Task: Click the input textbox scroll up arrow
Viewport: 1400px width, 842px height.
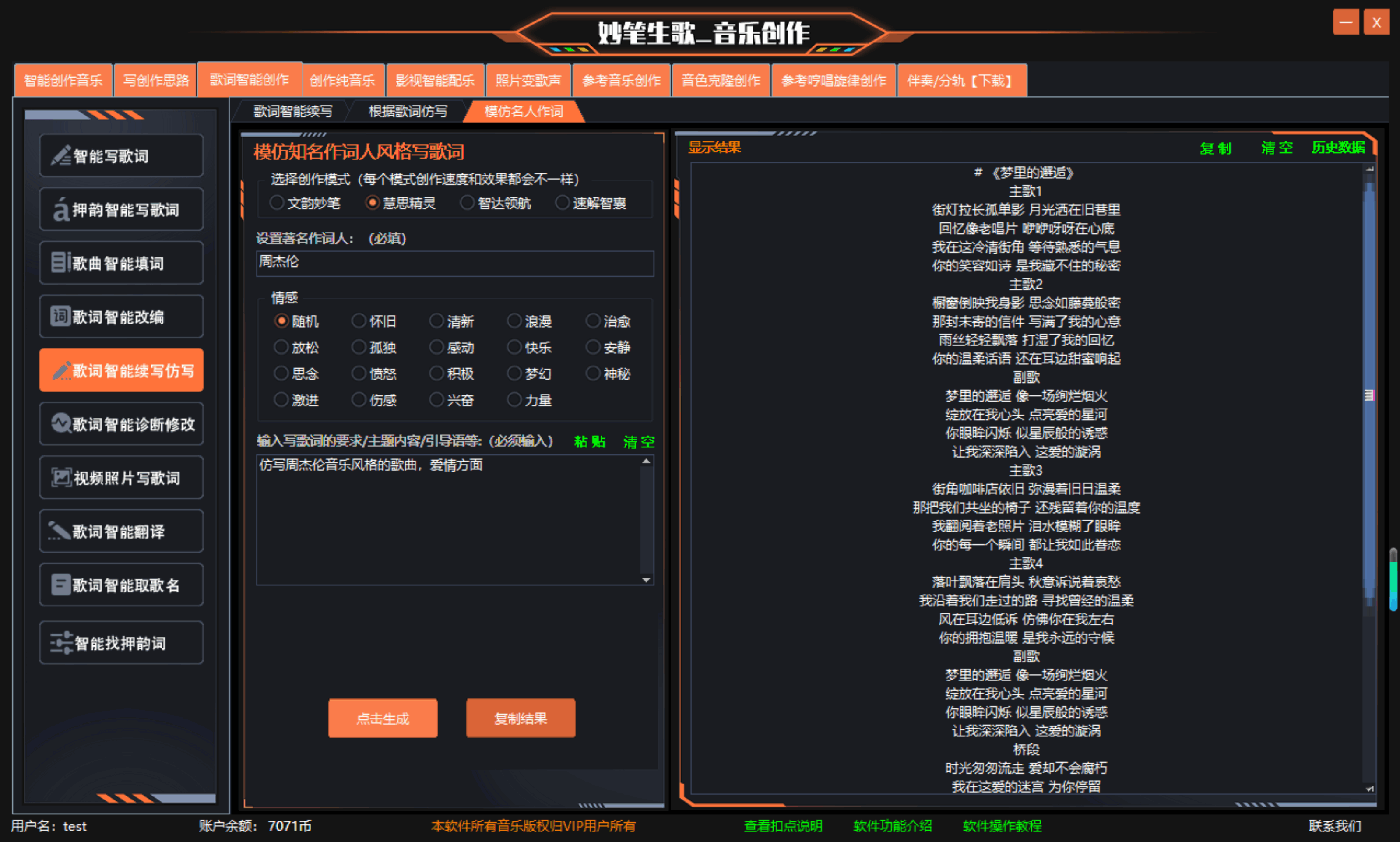Action: tap(646, 462)
